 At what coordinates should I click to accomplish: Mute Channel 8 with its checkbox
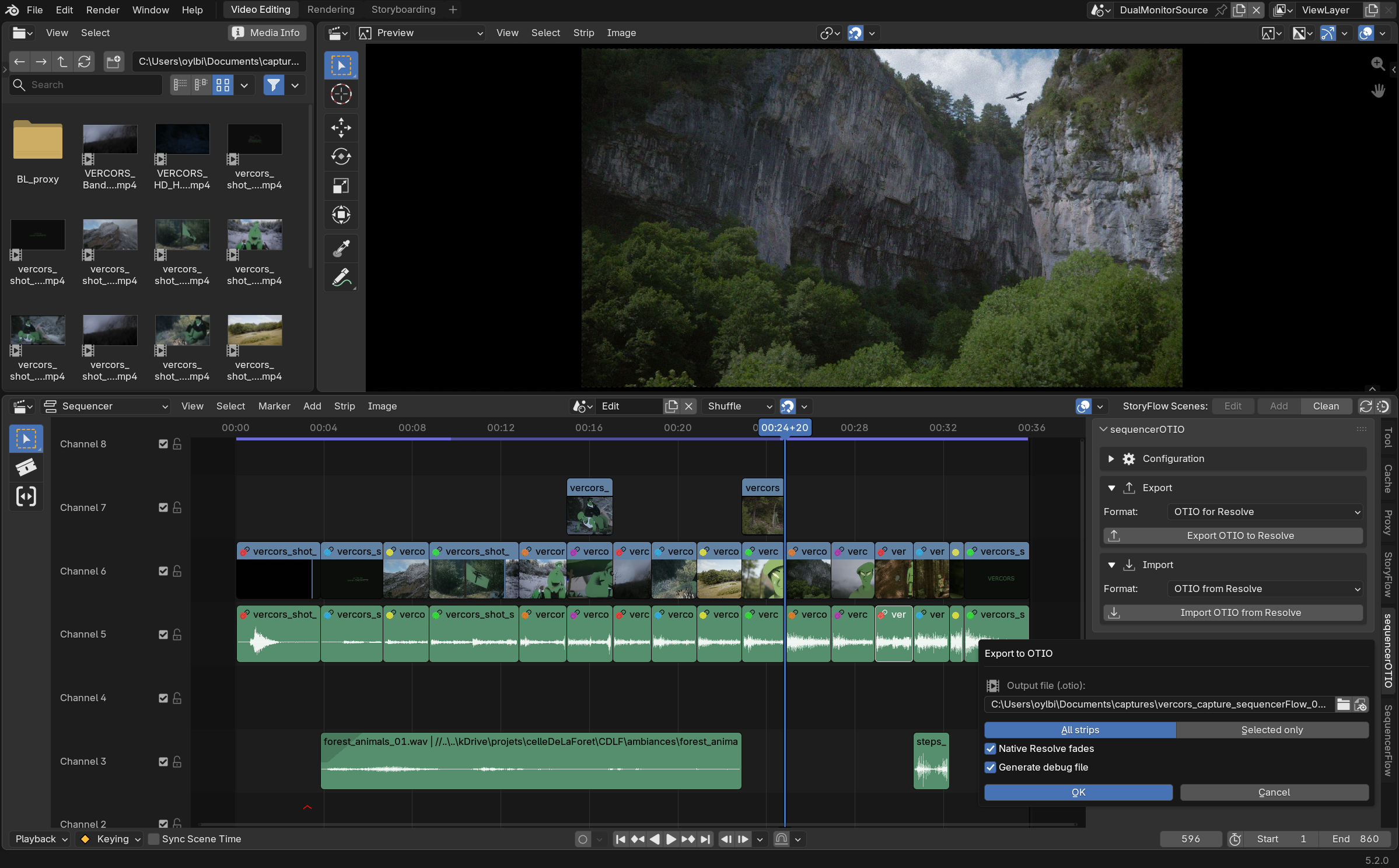coord(163,444)
